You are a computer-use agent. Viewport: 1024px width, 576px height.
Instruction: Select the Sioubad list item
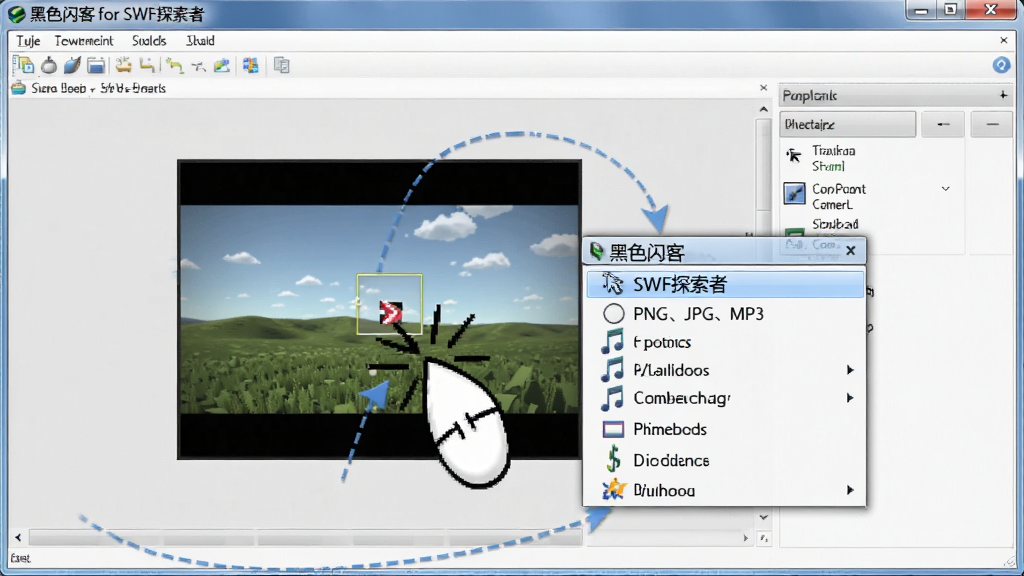[x=835, y=224]
